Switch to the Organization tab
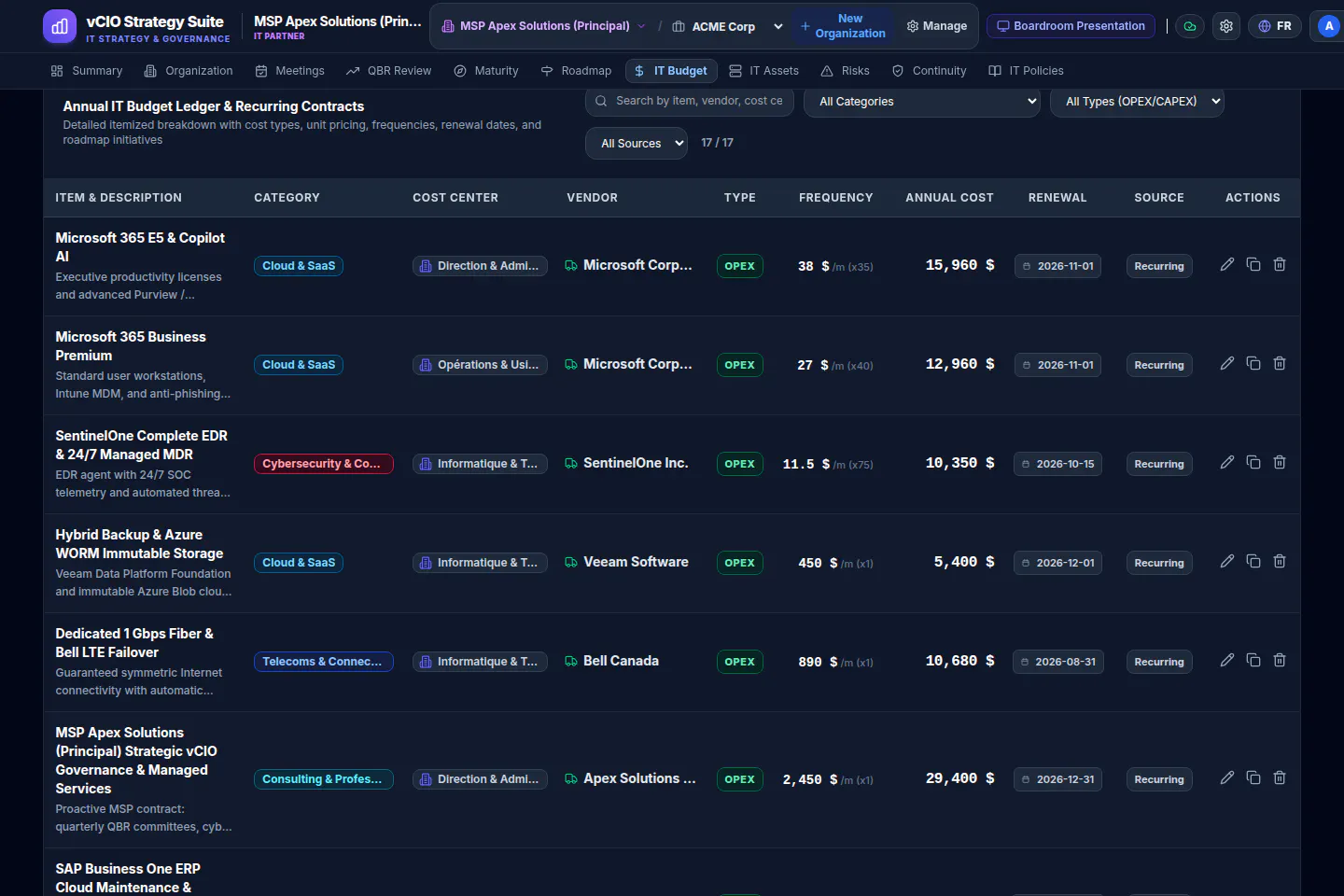The image size is (1344, 896). 189,71
